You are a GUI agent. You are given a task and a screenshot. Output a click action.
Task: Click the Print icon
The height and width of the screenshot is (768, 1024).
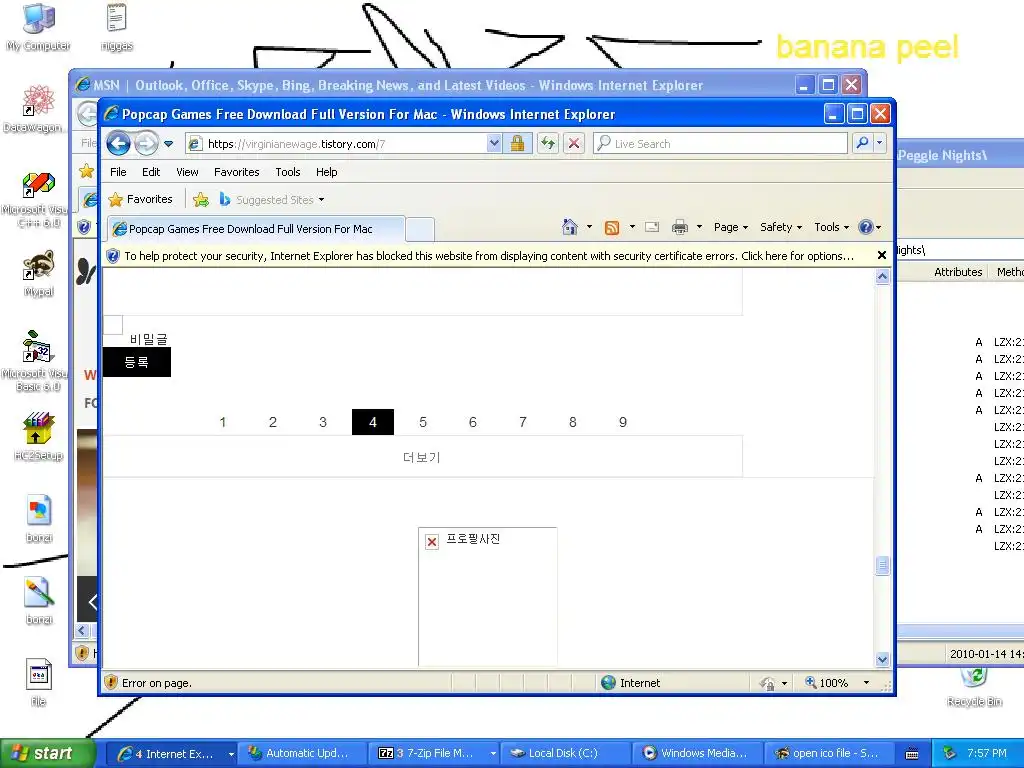coord(680,227)
